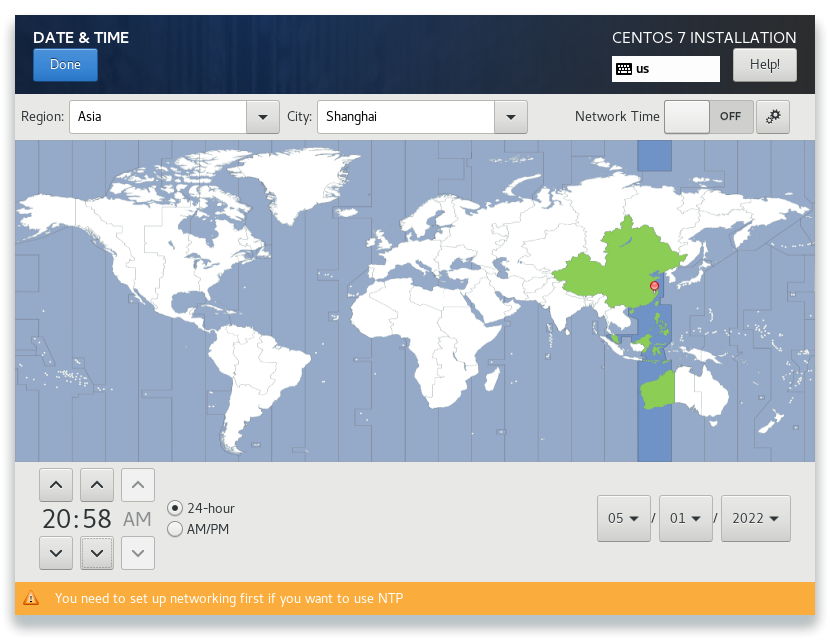
Task: Decrease the minutes with down arrow
Action: point(97,553)
